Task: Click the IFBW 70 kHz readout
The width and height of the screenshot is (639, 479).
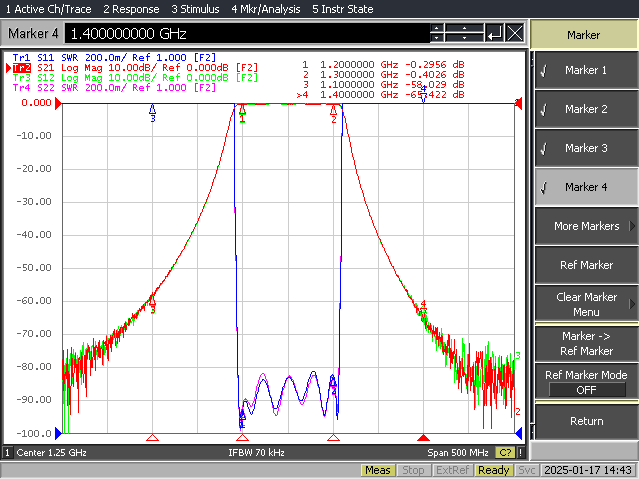Action: click(256, 453)
